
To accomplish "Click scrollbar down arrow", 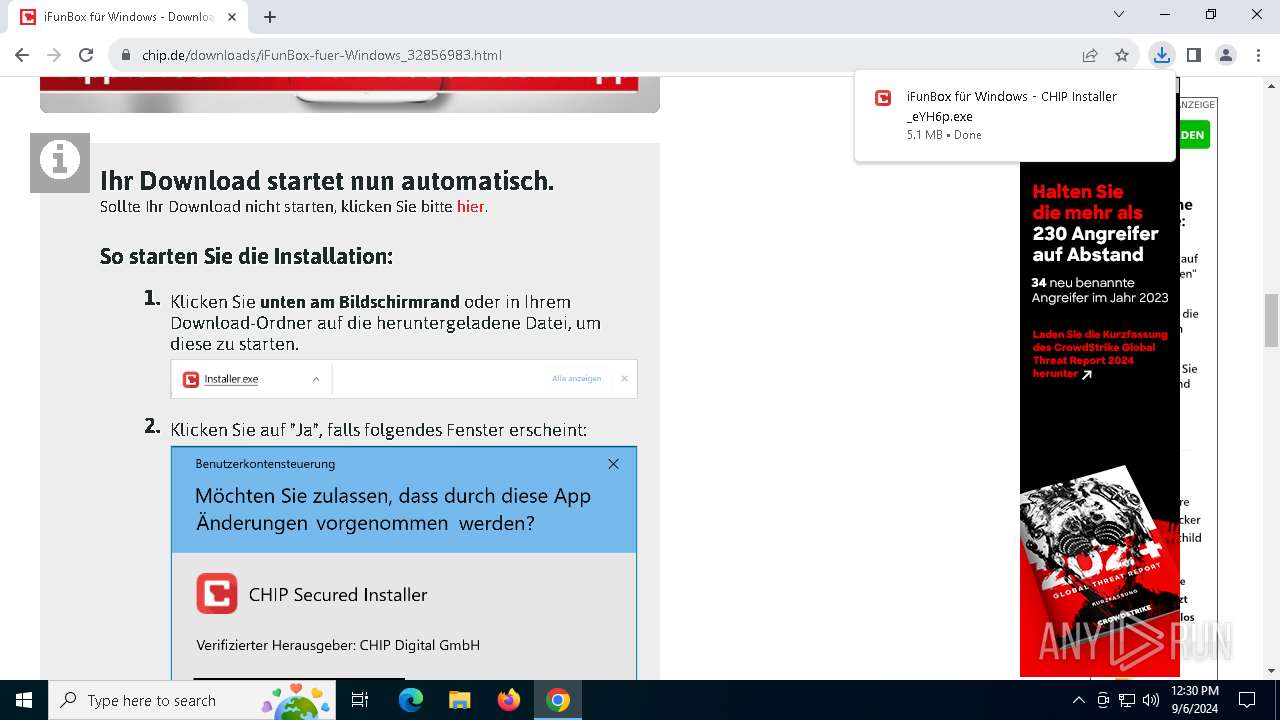I will pyautogui.click(x=1271, y=671).
